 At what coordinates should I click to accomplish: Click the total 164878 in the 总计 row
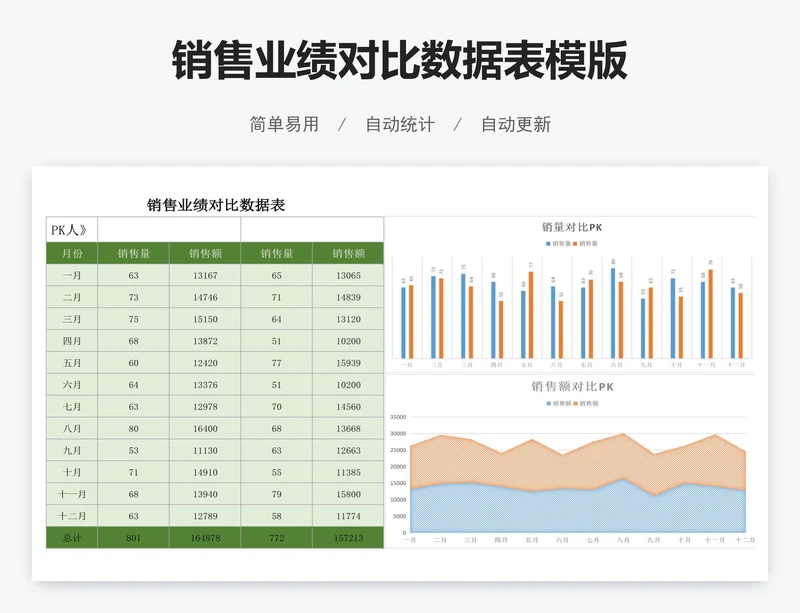205,538
